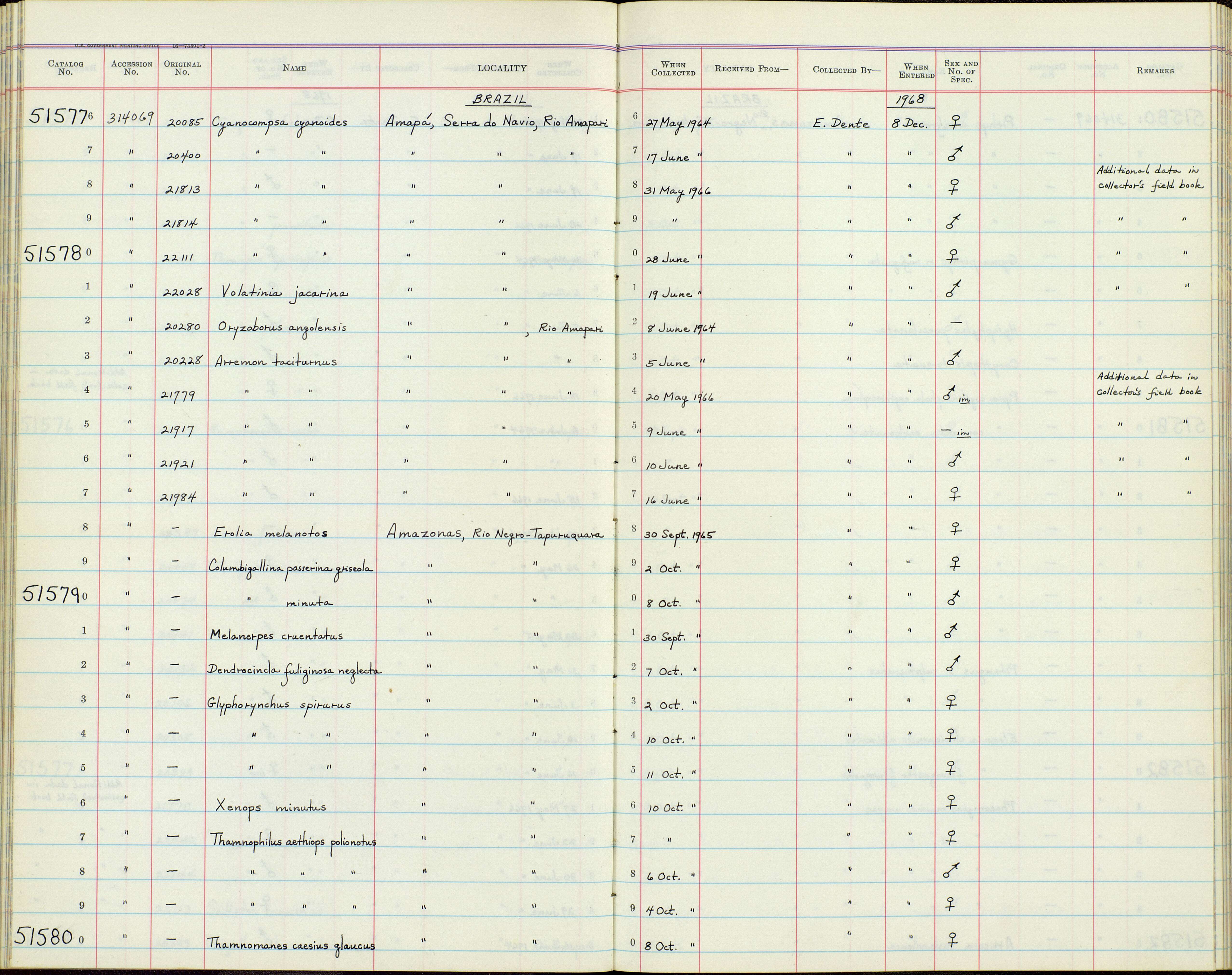Viewport: 1232px width, 975px height.
Task: Click the 'When Collected' column header
Action: pos(673,68)
